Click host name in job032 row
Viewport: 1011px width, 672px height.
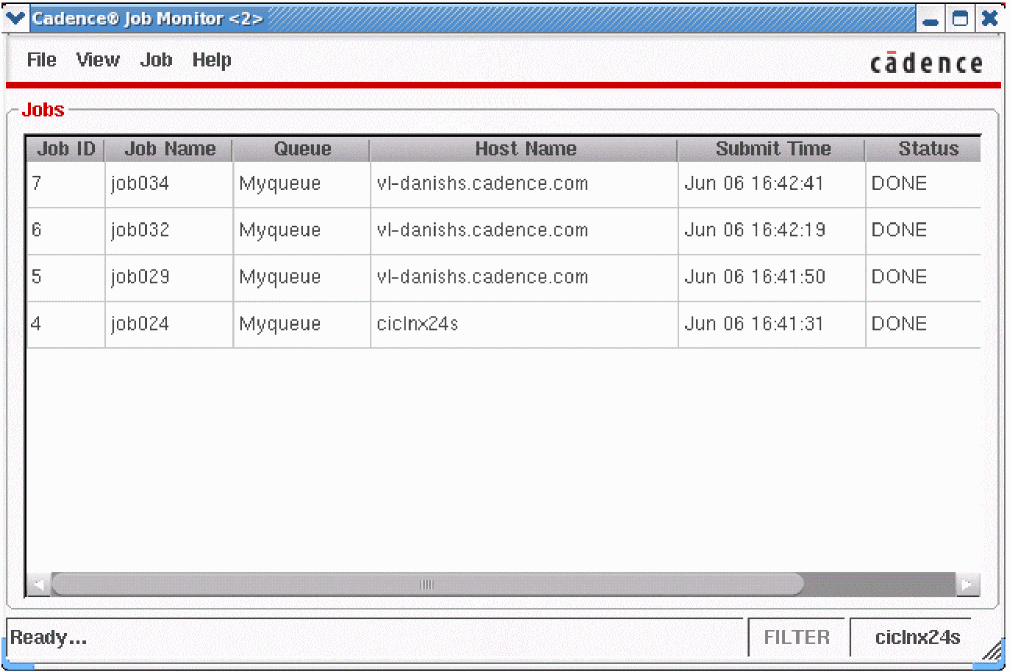(525, 231)
